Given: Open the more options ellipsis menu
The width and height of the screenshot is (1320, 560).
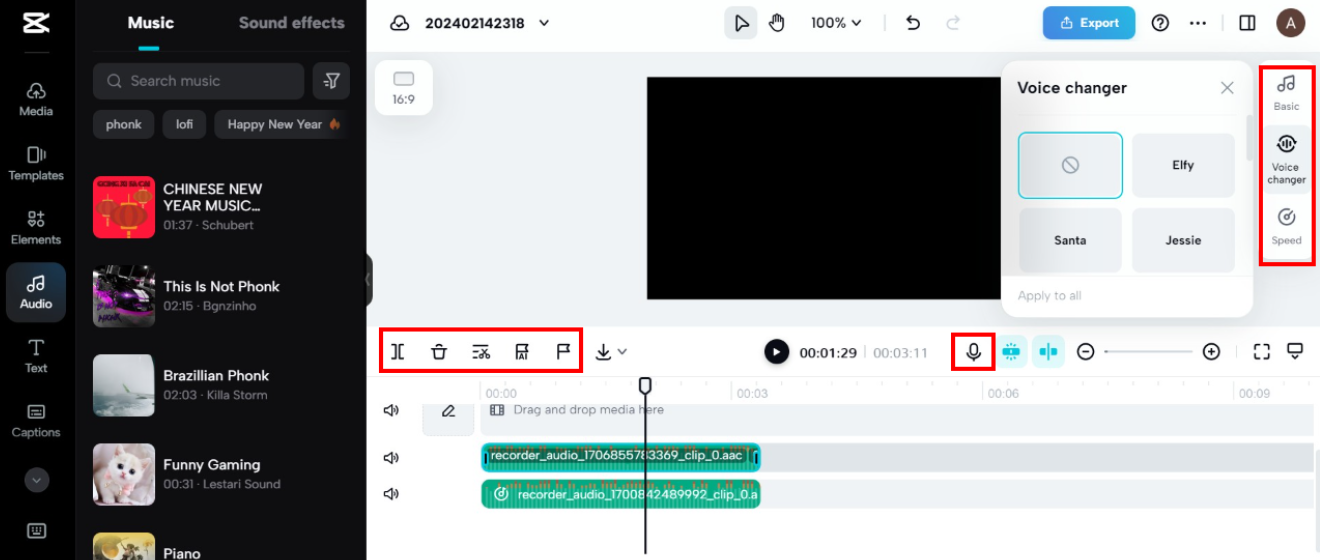Looking at the screenshot, I should pos(1198,23).
